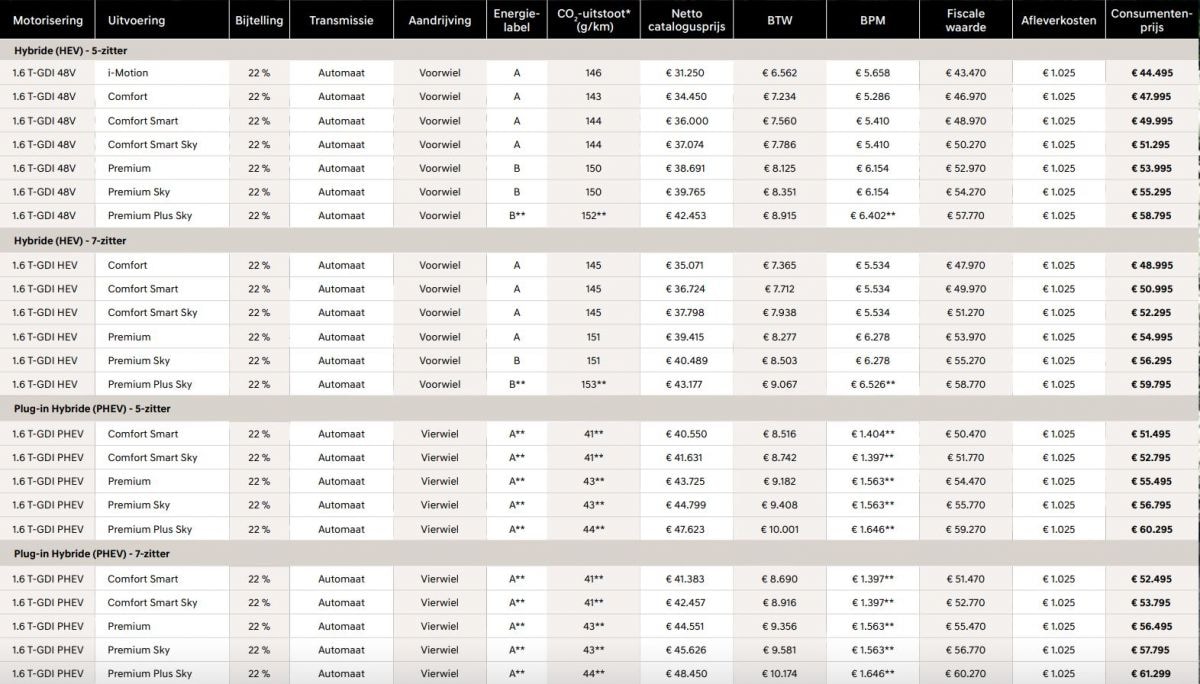The image size is (1200, 684).
Task: Click the Netto catalogusprijs header
Action: click(x=686, y=20)
